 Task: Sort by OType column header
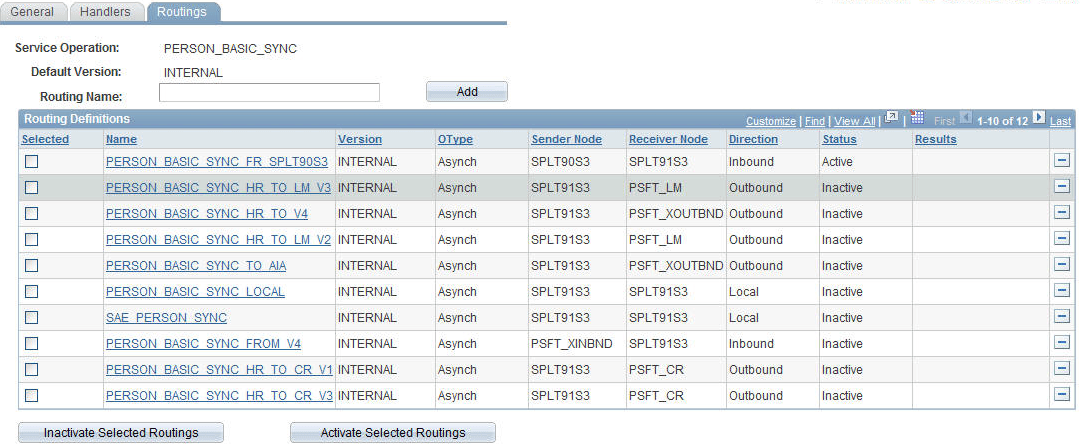(x=455, y=139)
